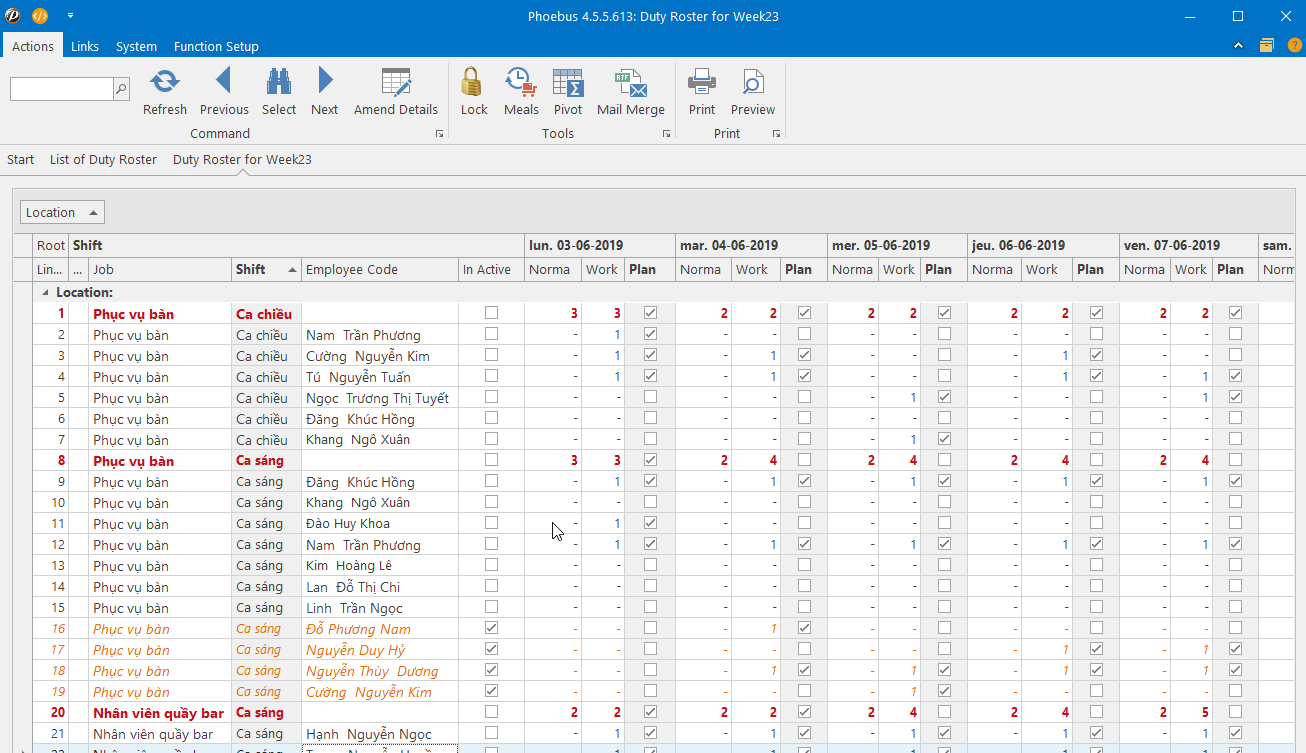Click the ribbon search input box
Image resolution: width=1306 pixels, height=753 pixels.
coord(61,89)
